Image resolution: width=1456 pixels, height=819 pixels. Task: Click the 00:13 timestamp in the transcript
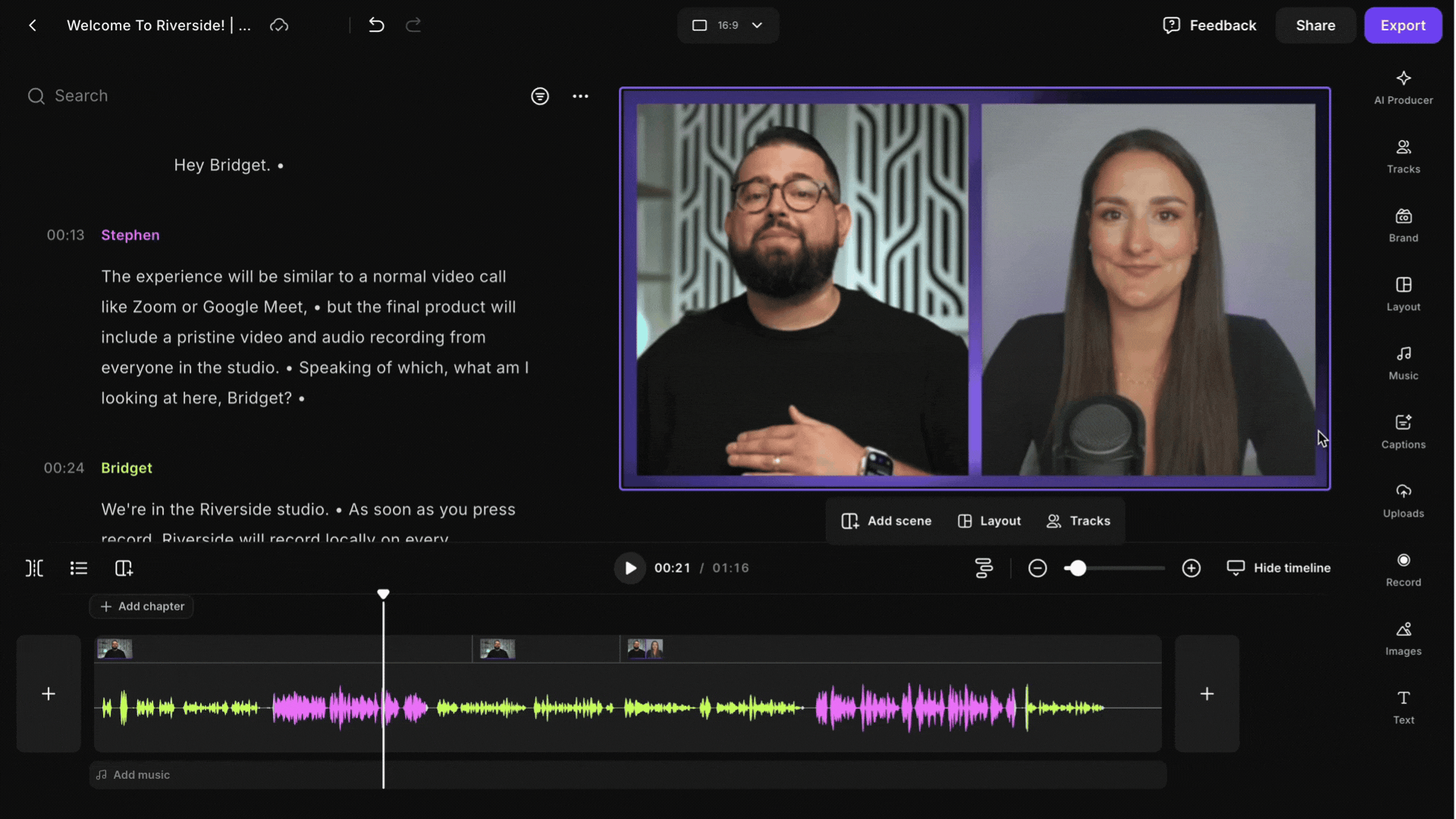click(x=65, y=235)
